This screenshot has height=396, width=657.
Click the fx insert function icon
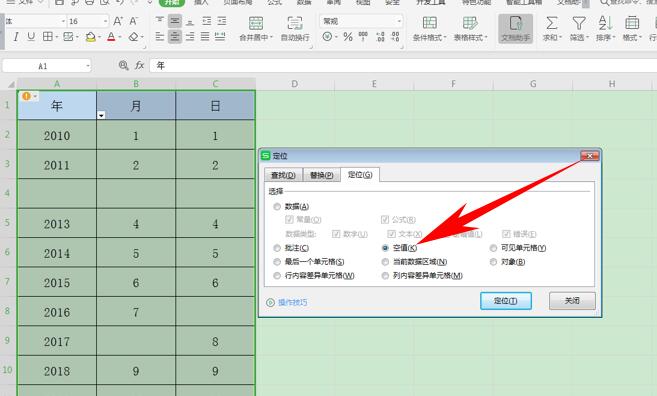click(x=140, y=65)
